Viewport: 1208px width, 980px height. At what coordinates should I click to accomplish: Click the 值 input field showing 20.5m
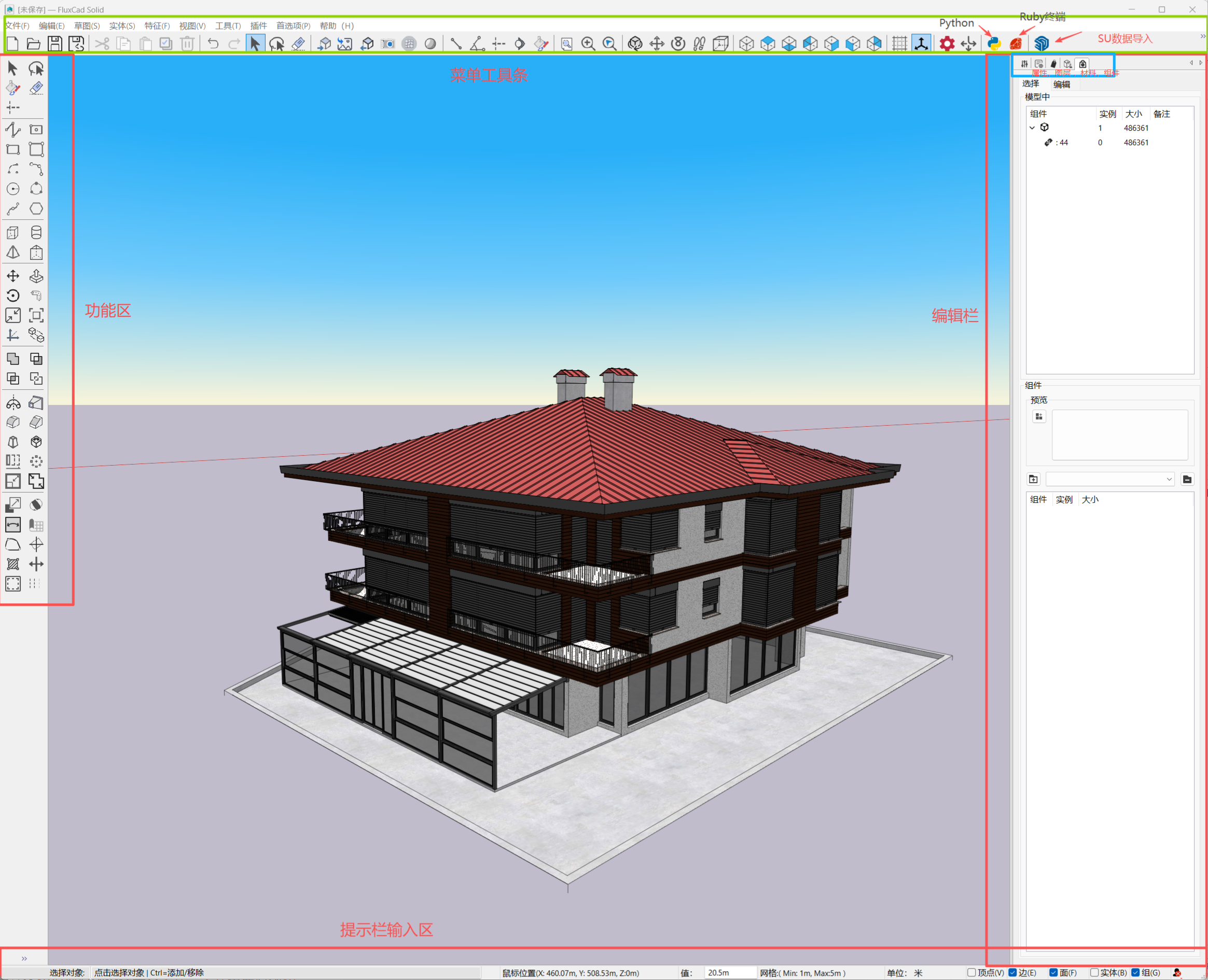point(729,973)
